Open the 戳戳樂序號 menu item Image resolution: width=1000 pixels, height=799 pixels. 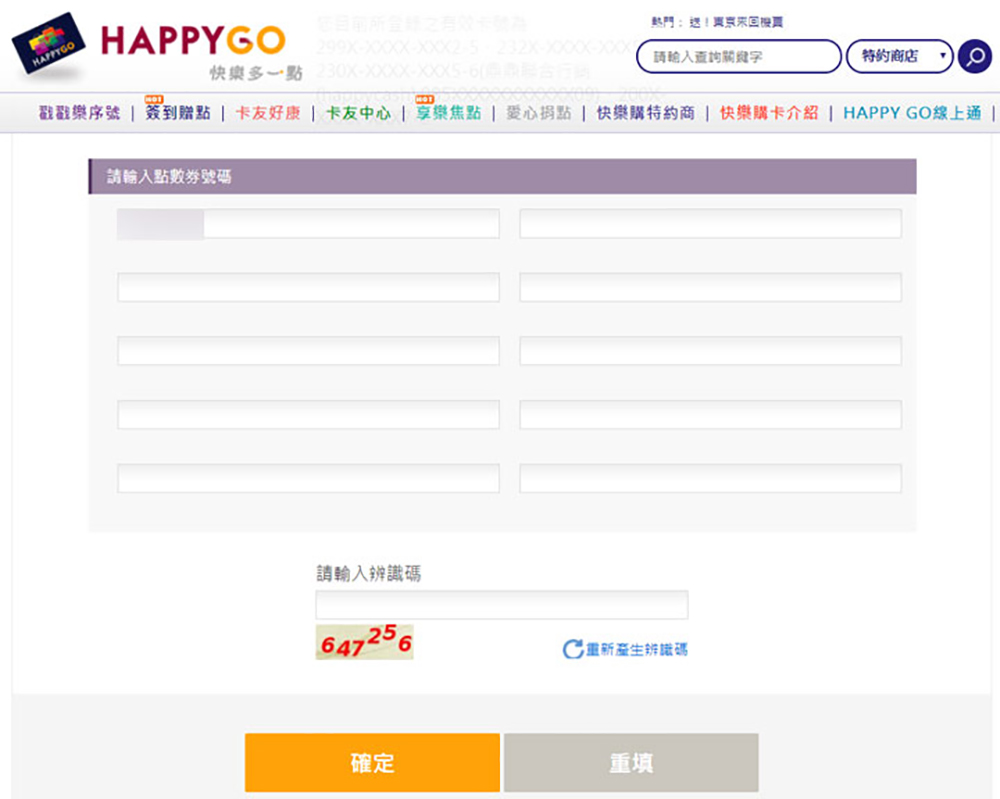(80, 113)
